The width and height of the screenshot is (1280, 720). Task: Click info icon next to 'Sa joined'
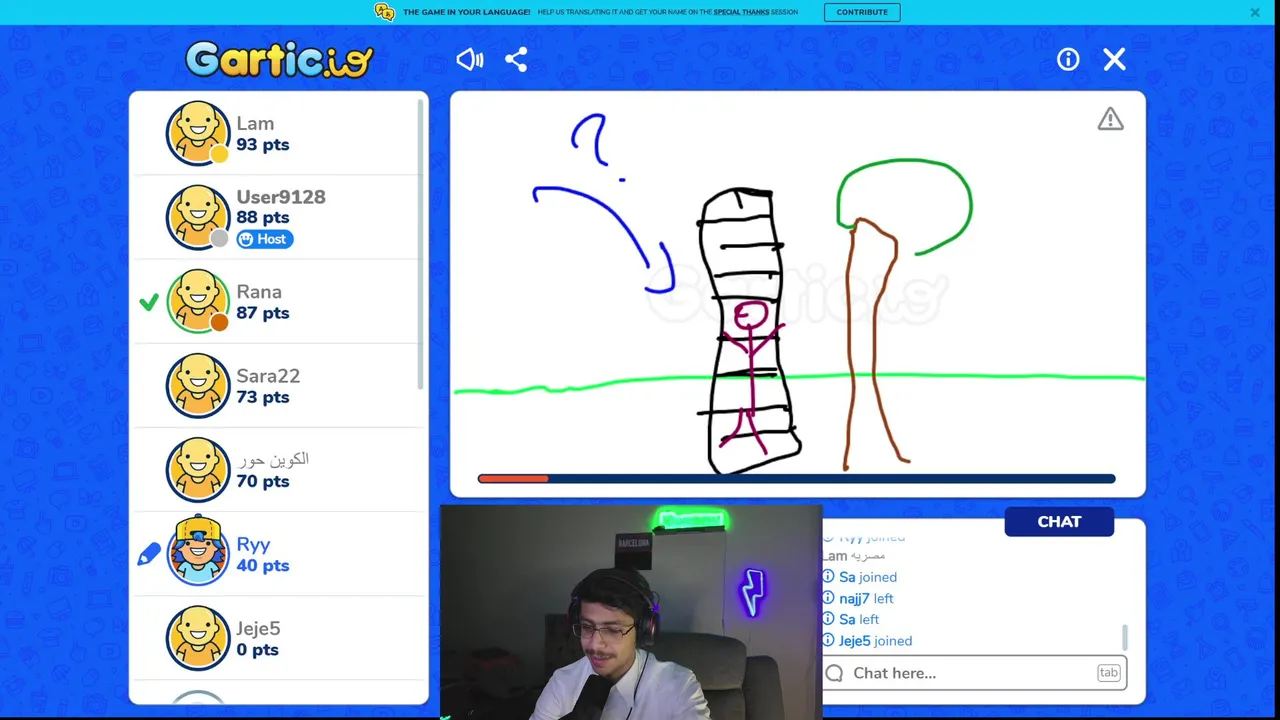(x=828, y=577)
